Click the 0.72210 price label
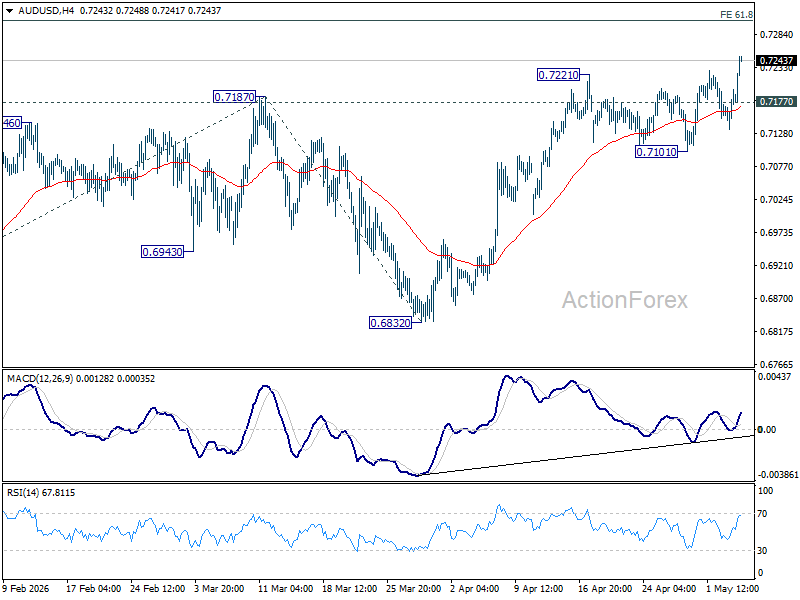Viewport: 800px width, 600px height. coord(559,75)
